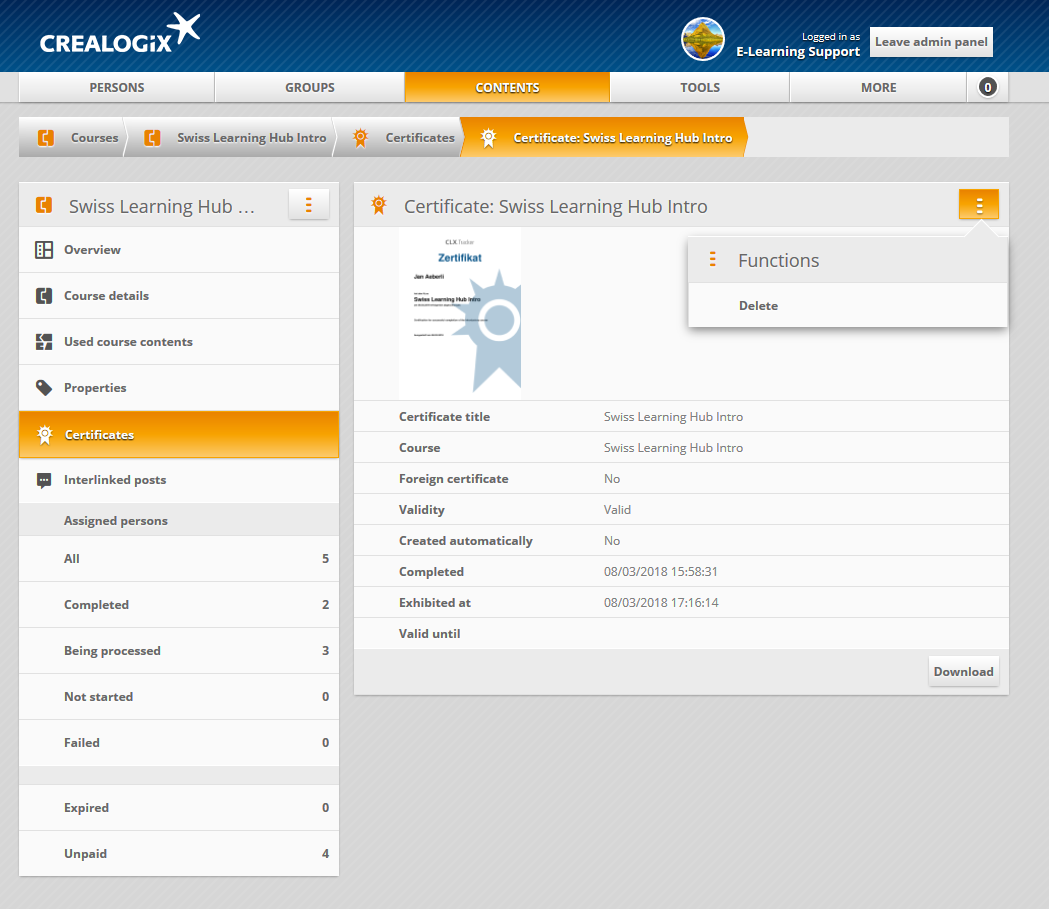This screenshot has width=1049, height=909.
Task: Click the course icon in the sidebar header
Action: (44, 205)
